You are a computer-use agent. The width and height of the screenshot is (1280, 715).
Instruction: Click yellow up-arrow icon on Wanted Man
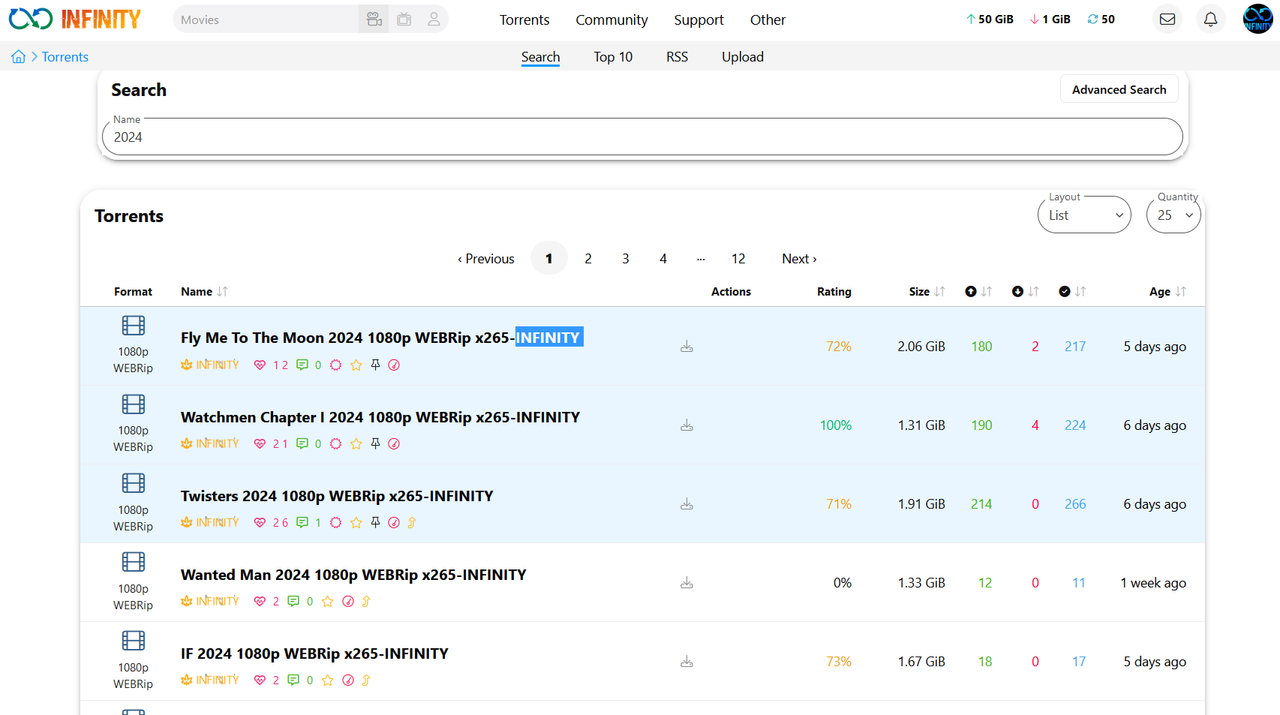(x=366, y=602)
